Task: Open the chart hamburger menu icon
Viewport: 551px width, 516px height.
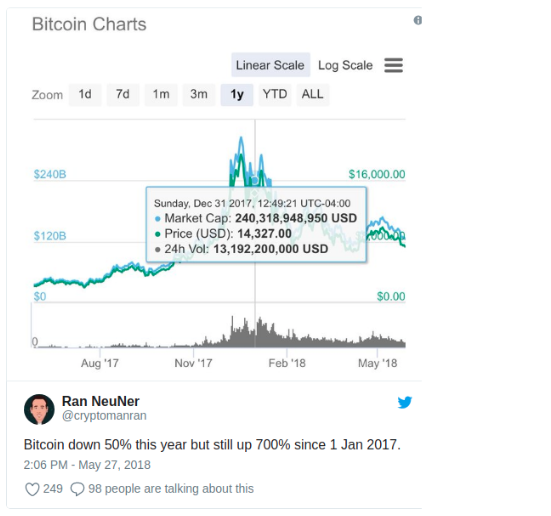Action: click(393, 65)
